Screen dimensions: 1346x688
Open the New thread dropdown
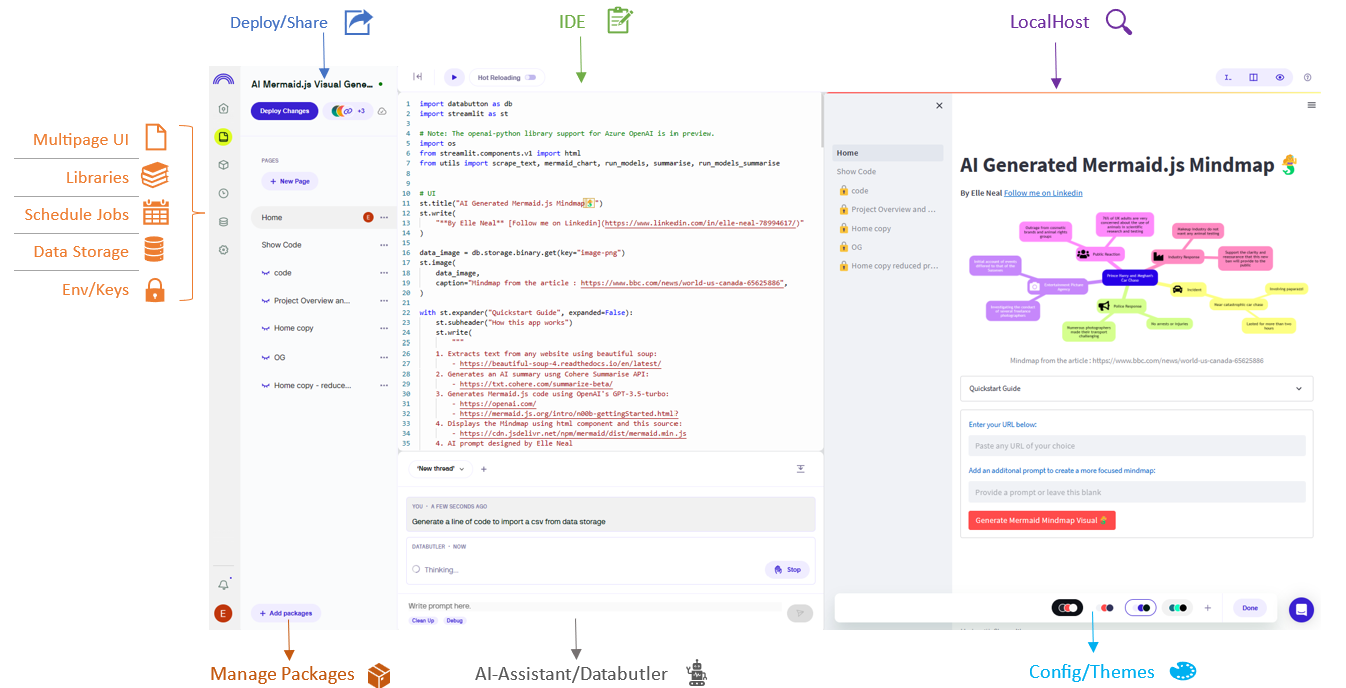pyautogui.click(x=437, y=468)
